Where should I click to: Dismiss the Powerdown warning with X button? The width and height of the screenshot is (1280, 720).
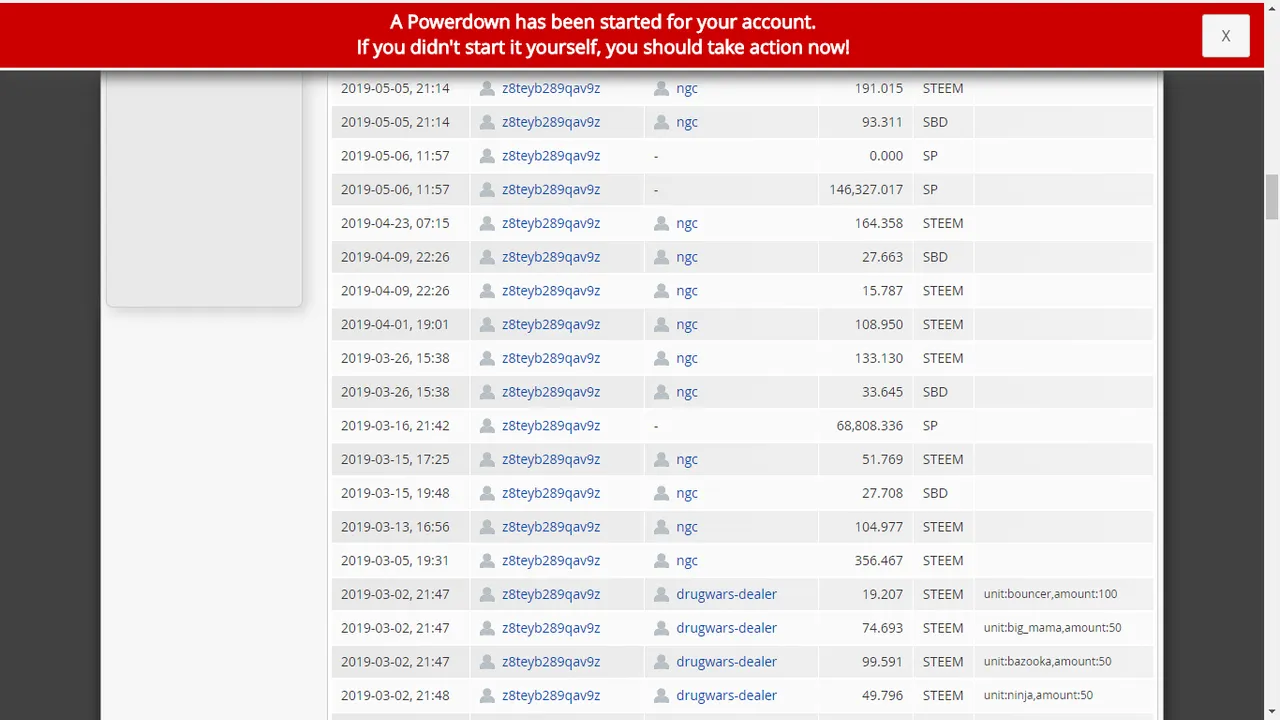(x=1225, y=36)
